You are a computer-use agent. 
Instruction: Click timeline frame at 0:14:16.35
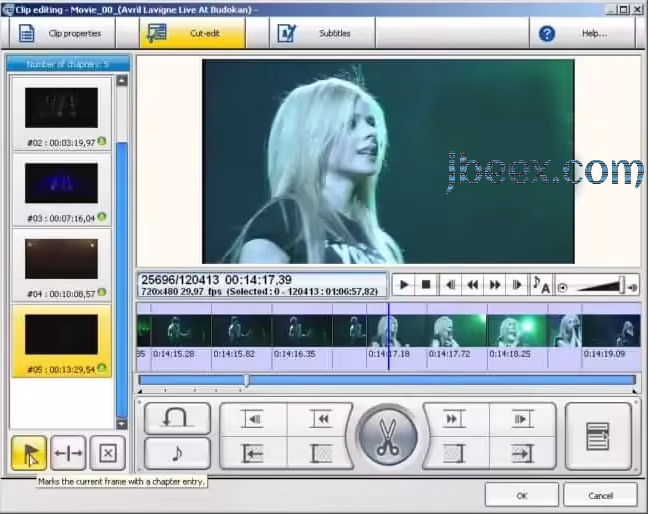tap(302, 331)
